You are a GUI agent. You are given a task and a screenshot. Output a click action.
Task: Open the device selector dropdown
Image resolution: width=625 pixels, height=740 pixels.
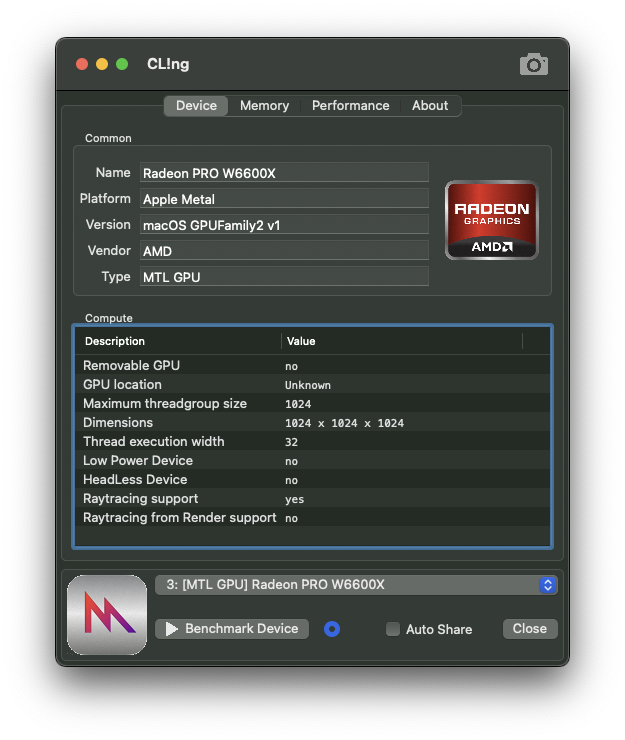pos(356,585)
